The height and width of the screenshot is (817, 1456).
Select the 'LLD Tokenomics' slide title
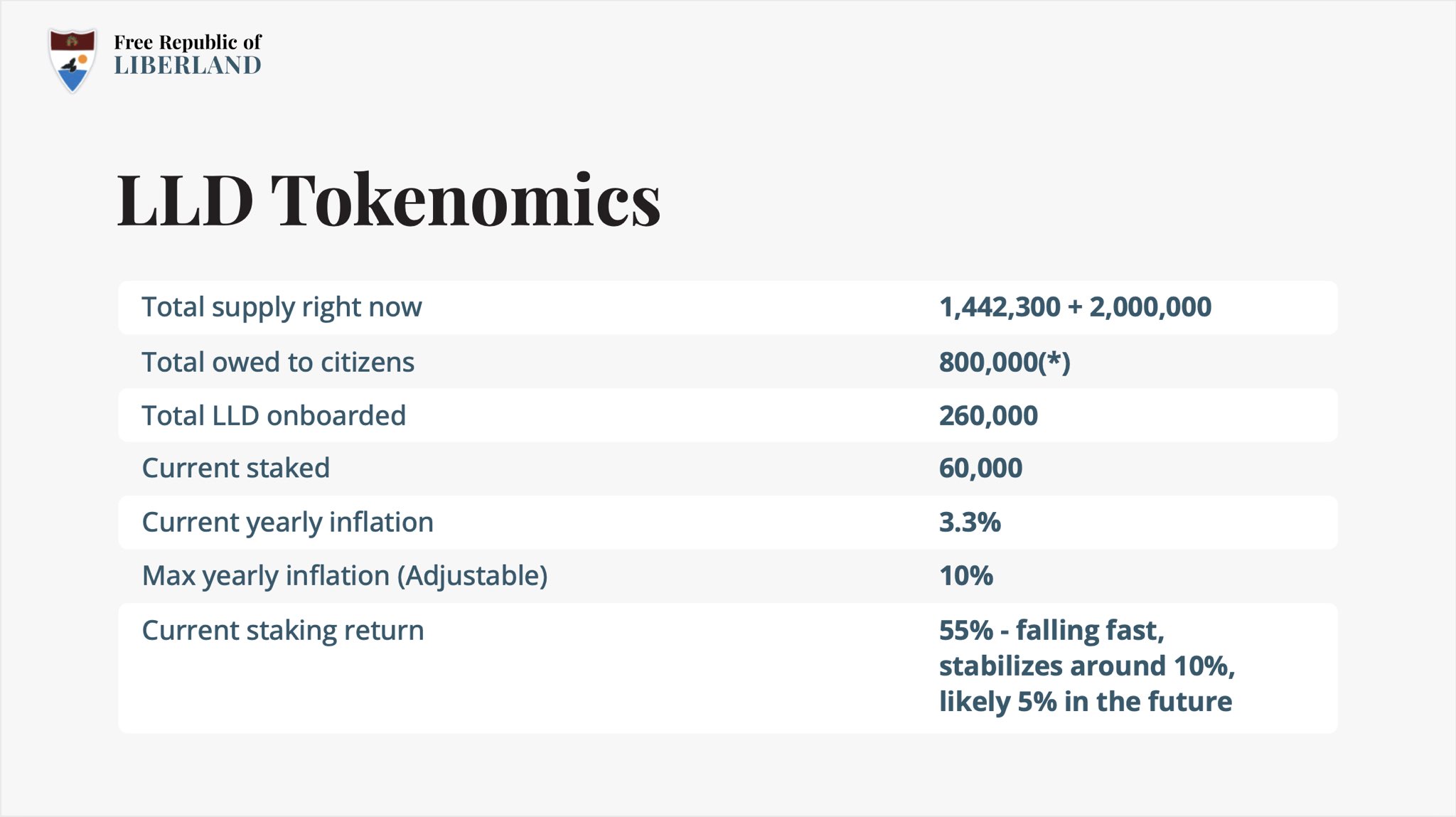pyautogui.click(x=388, y=200)
